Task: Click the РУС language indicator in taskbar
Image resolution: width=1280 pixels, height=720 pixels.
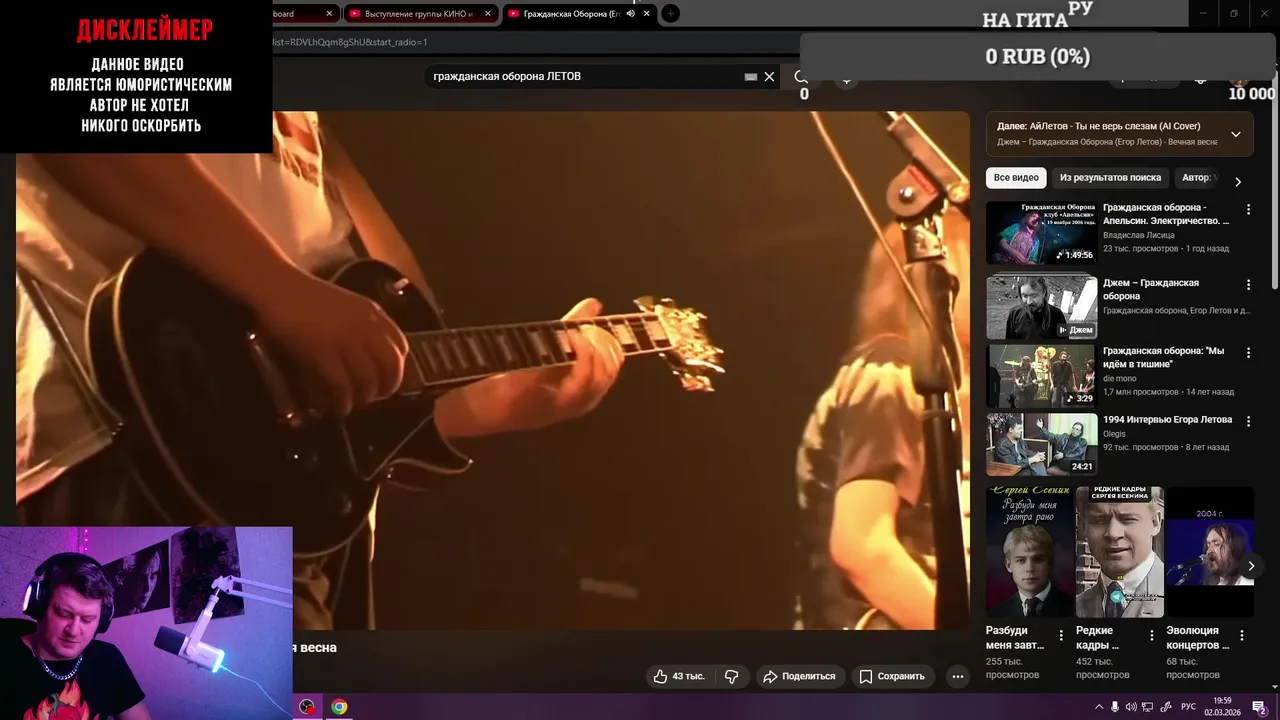Action: (x=1189, y=707)
